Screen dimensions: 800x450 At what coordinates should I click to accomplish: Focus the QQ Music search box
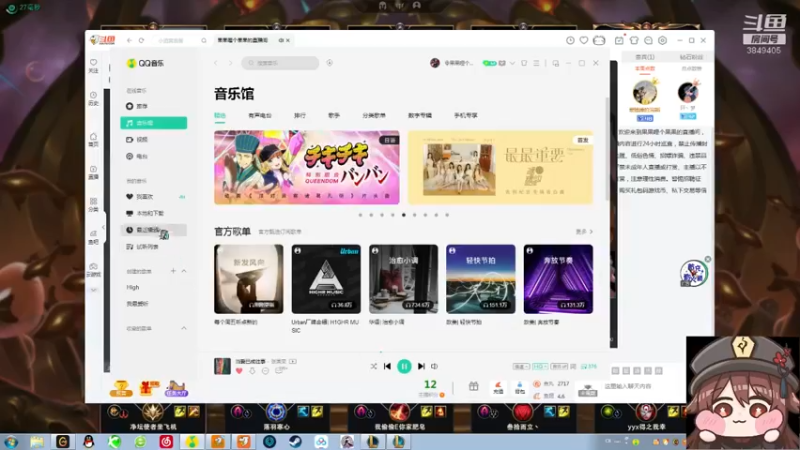click(280, 63)
